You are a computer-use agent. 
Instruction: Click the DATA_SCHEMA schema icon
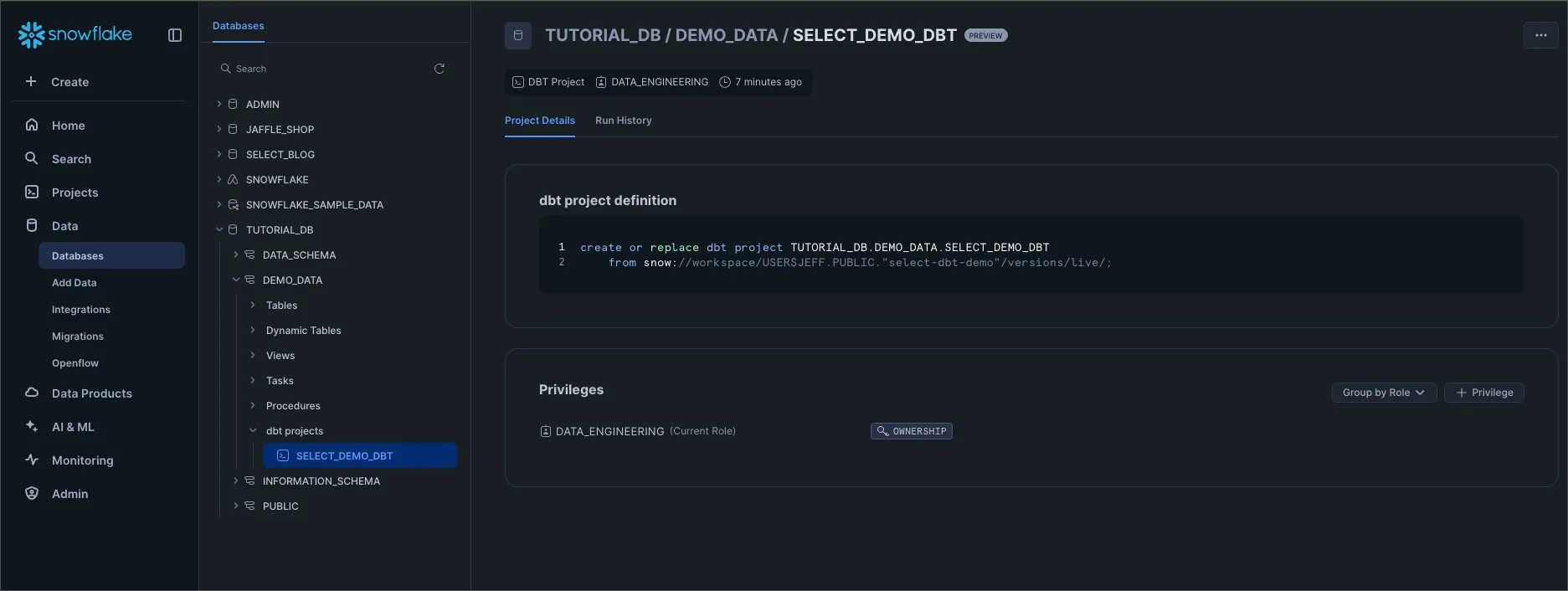pyautogui.click(x=249, y=254)
